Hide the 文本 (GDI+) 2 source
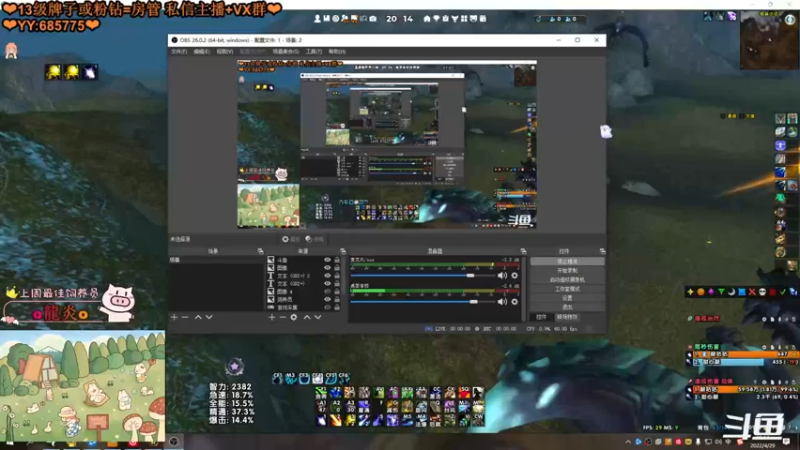The image size is (800, 450). (328, 276)
